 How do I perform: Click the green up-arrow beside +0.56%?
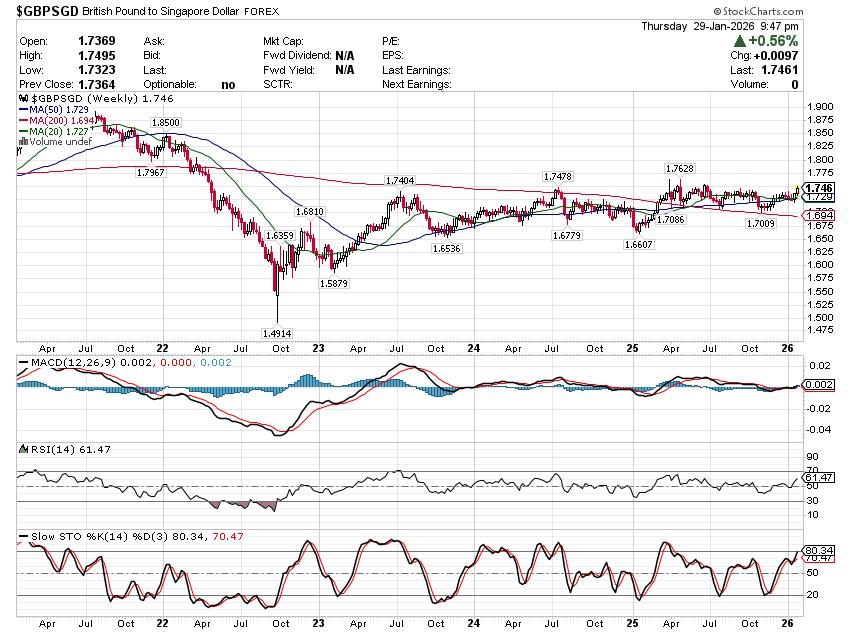tap(740, 41)
